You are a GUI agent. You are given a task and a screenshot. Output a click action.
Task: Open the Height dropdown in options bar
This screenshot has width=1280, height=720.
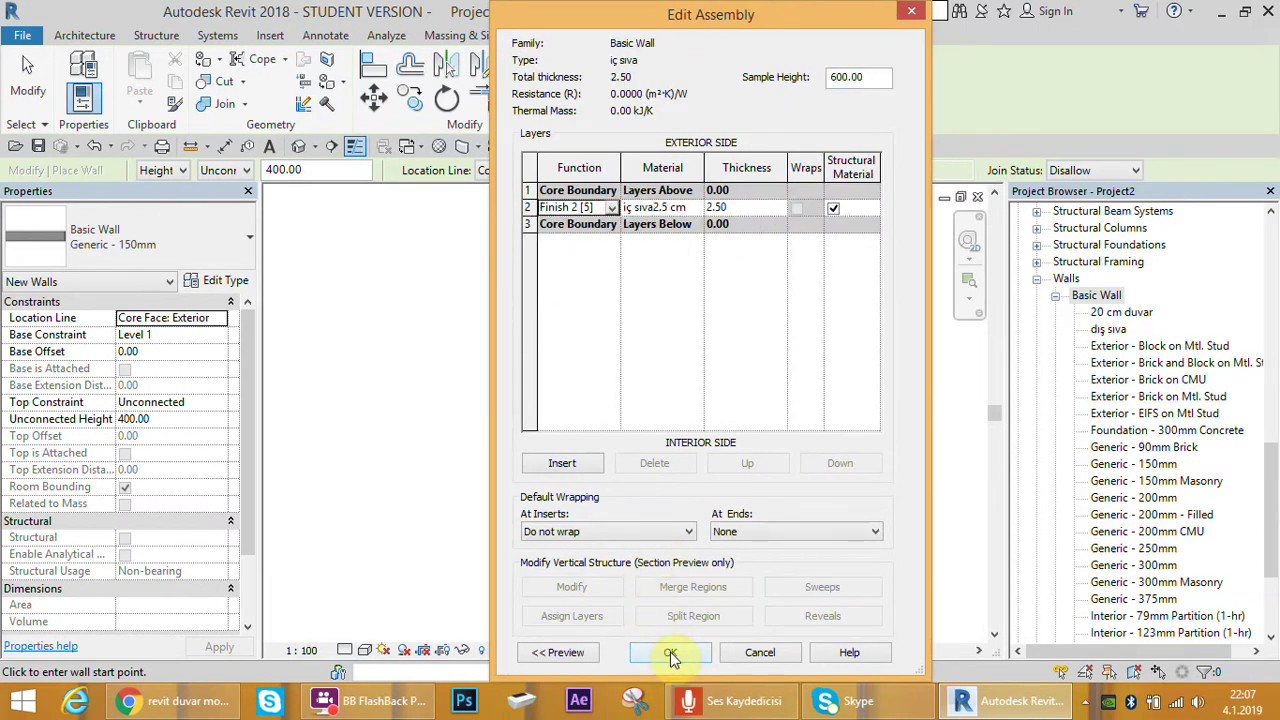[163, 170]
